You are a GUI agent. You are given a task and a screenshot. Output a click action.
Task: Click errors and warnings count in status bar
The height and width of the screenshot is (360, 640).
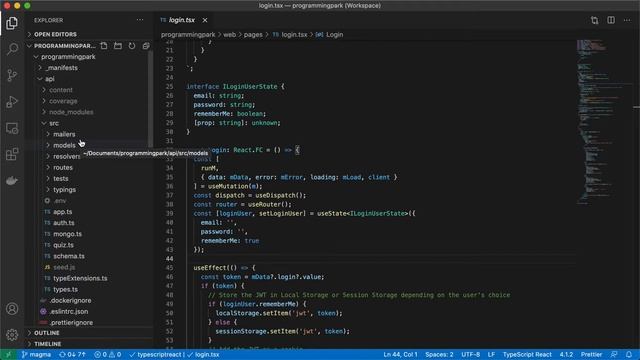coord(108,354)
